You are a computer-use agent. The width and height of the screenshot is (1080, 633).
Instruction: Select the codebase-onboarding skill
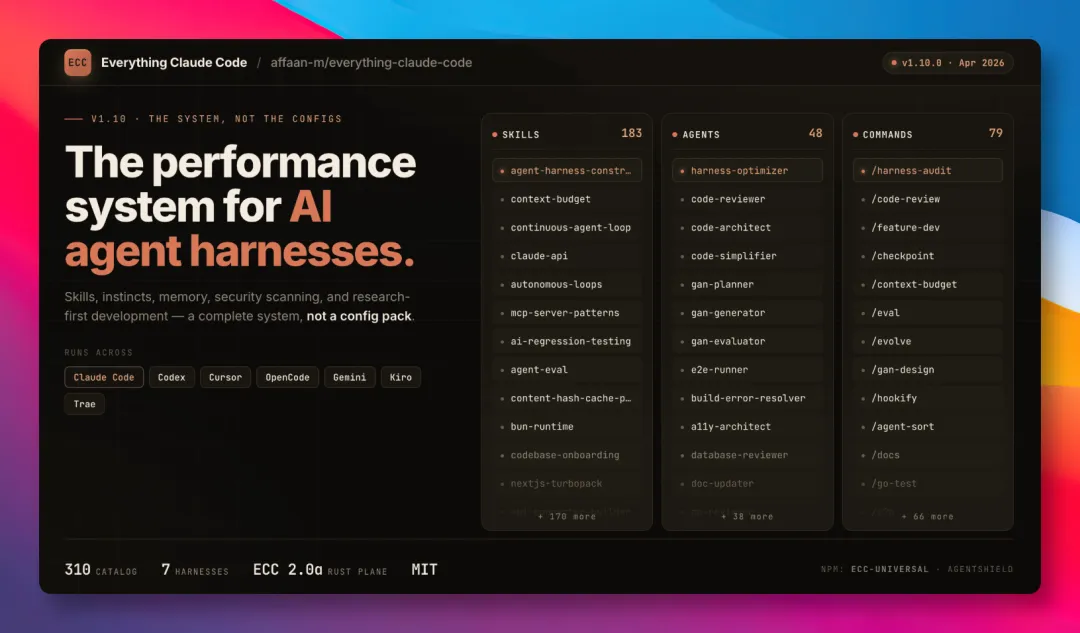point(567,455)
